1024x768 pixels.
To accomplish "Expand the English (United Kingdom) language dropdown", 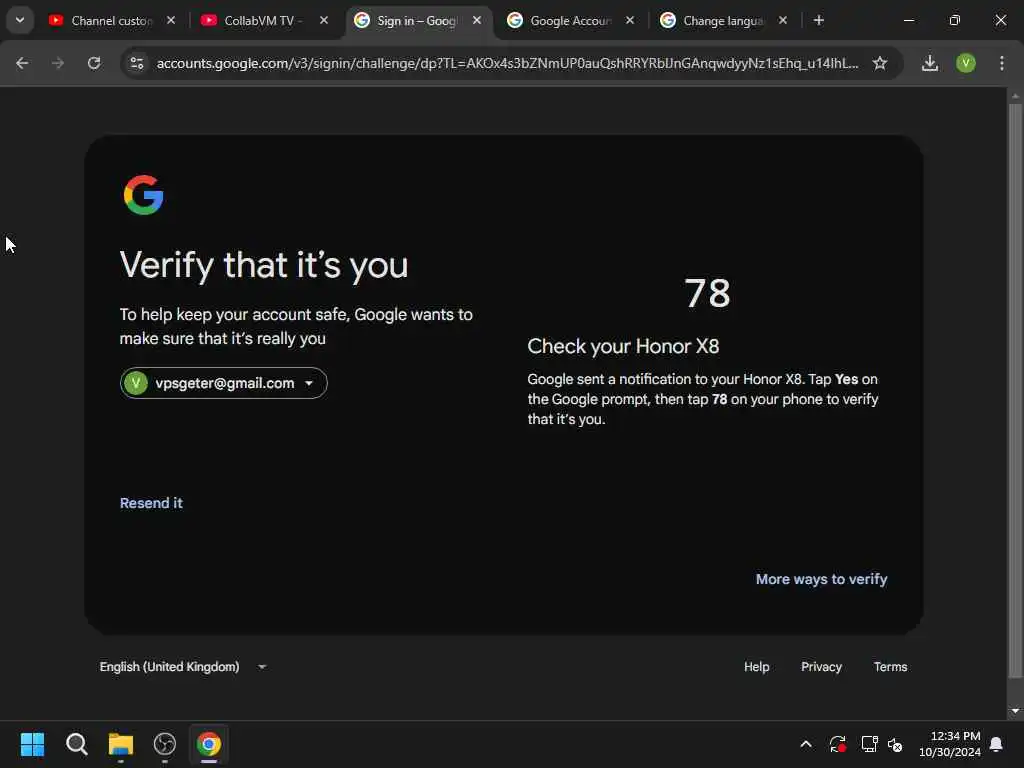I will 183,667.
